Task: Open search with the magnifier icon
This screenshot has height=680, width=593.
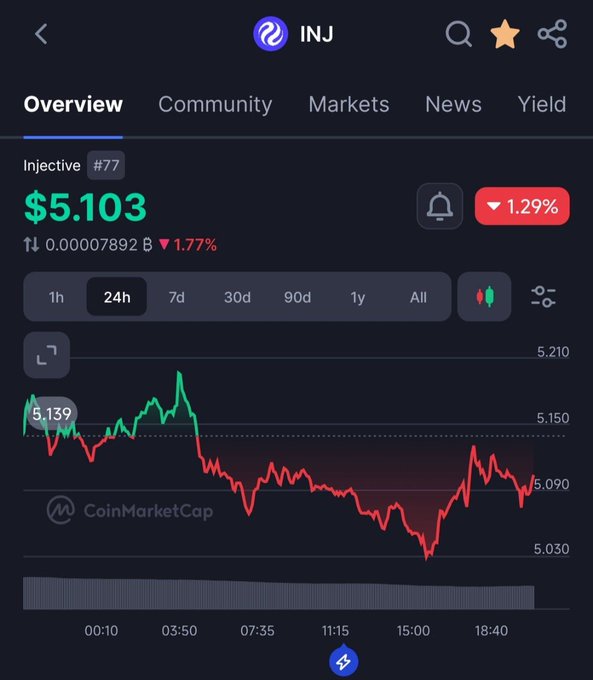Action: pos(459,34)
